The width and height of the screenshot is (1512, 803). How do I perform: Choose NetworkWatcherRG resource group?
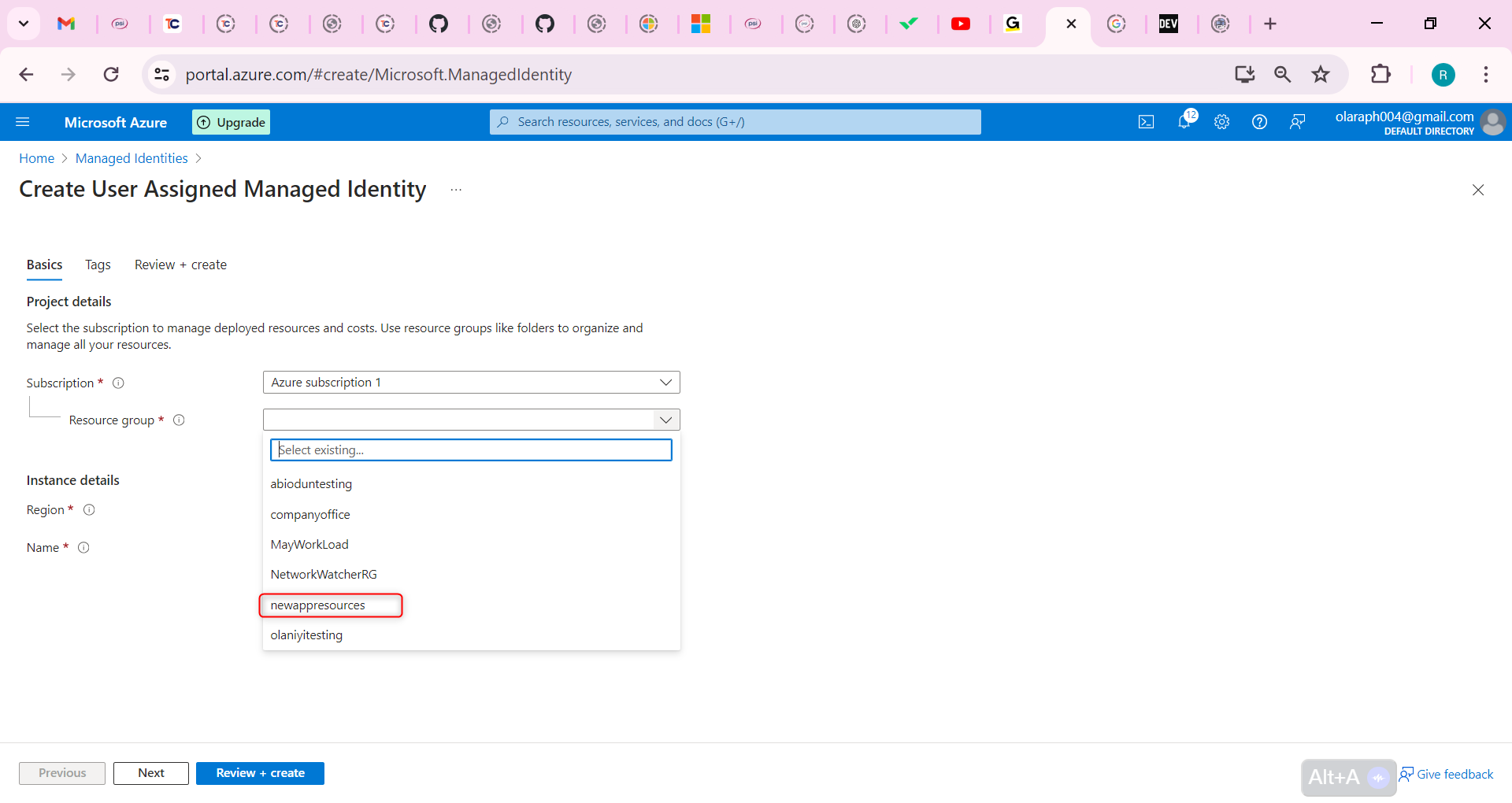pyautogui.click(x=471, y=575)
